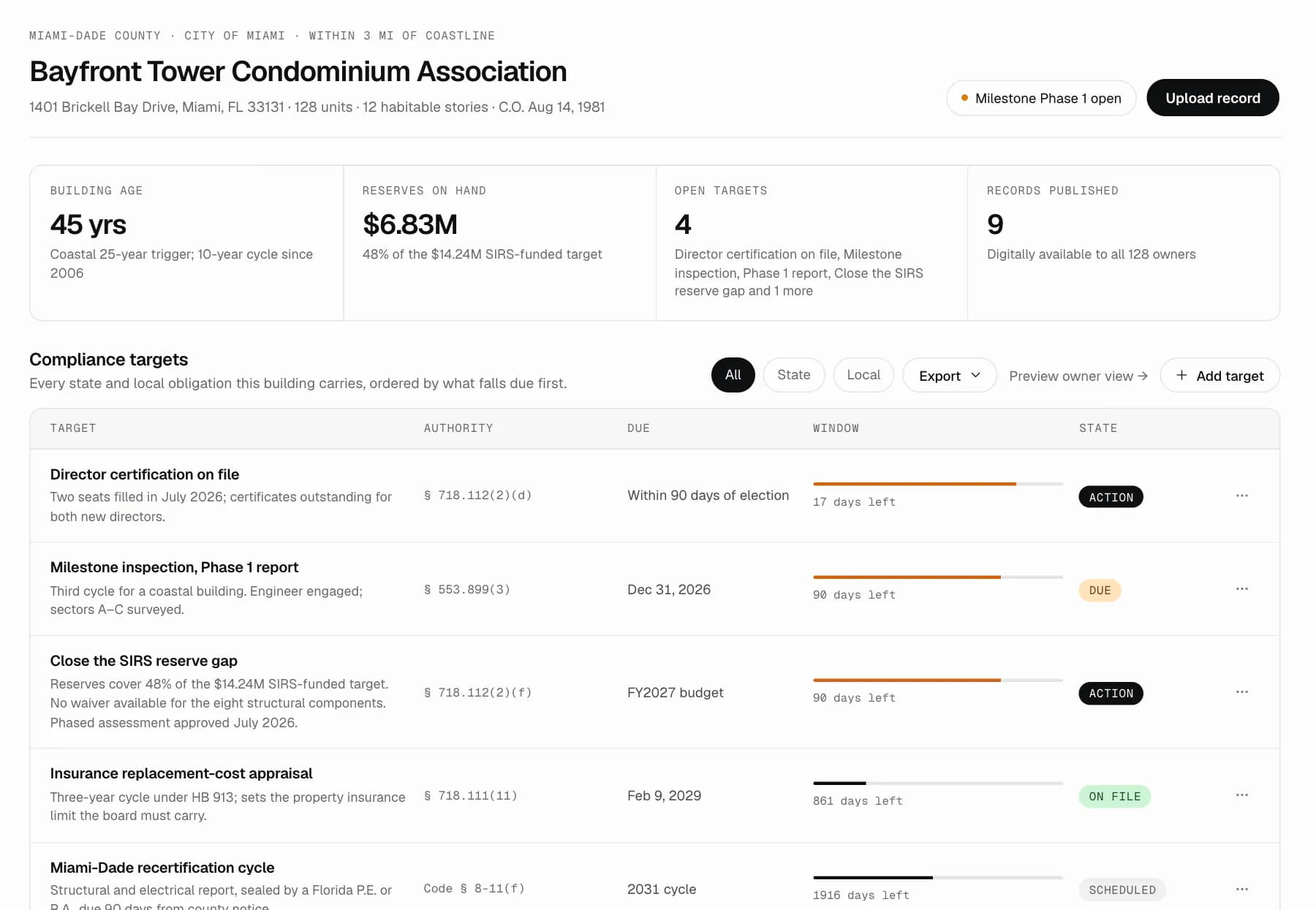Click the SCHEDULED badge

coord(1122,890)
